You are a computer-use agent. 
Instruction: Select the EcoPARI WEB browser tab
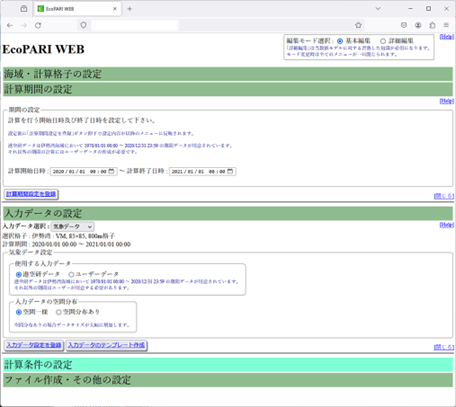tap(78, 9)
